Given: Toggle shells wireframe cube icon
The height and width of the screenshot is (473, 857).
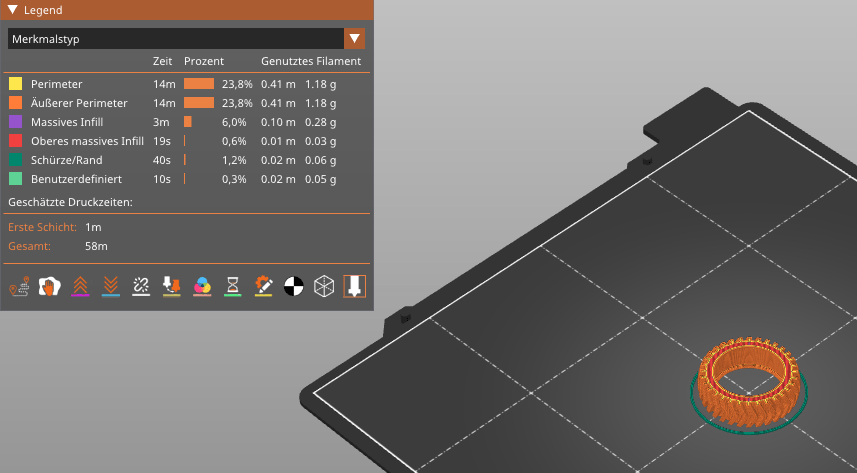Looking at the screenshot, I should (x=324, y=286).
